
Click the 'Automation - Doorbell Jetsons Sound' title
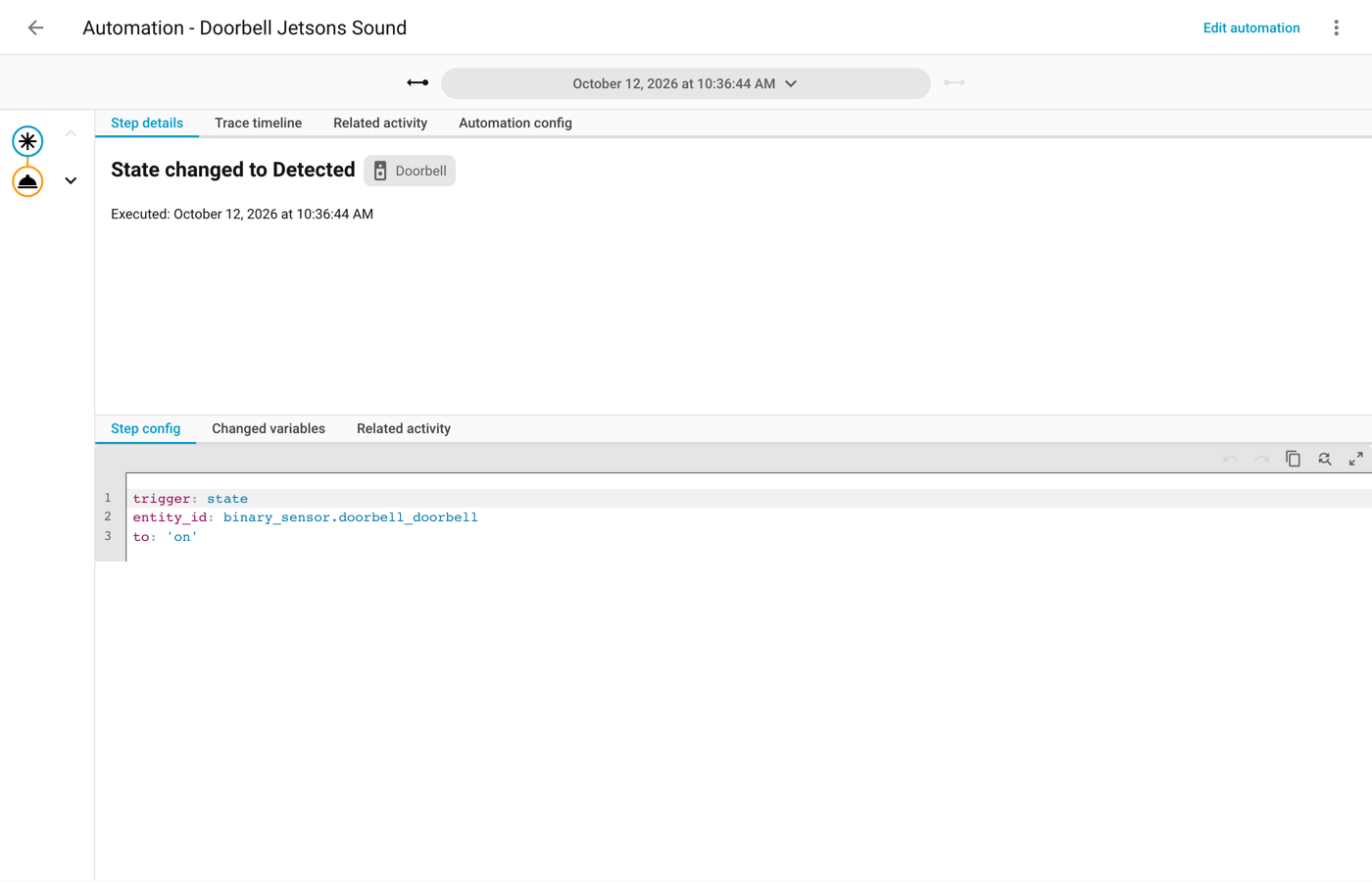245,27
